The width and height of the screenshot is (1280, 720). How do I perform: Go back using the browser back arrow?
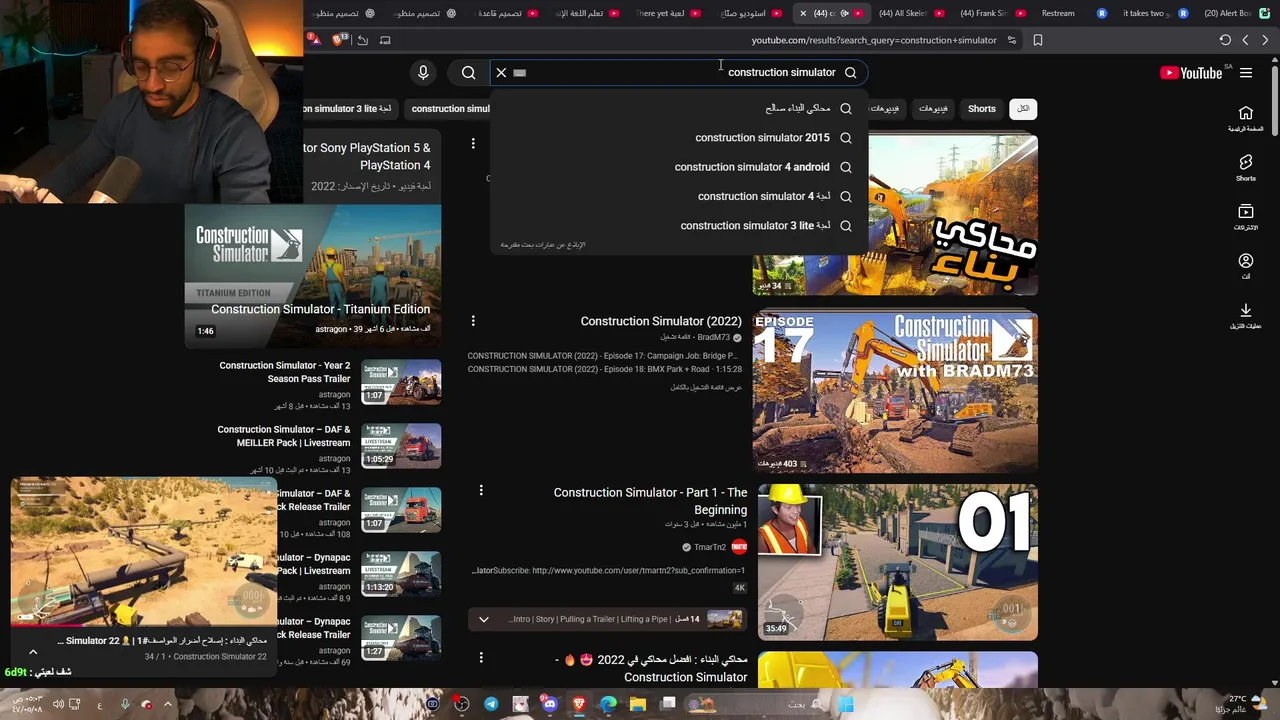(x=1265, y=40)
